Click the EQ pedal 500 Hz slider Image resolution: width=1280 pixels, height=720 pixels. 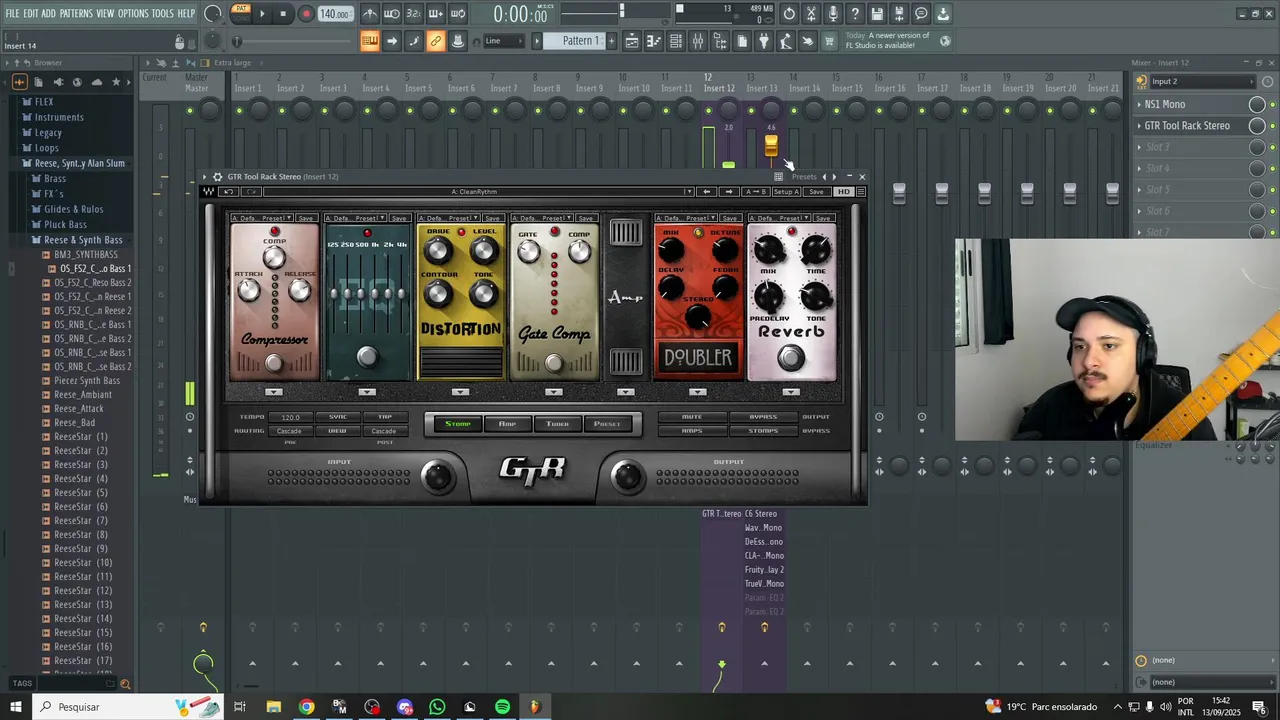coord(359,293)
